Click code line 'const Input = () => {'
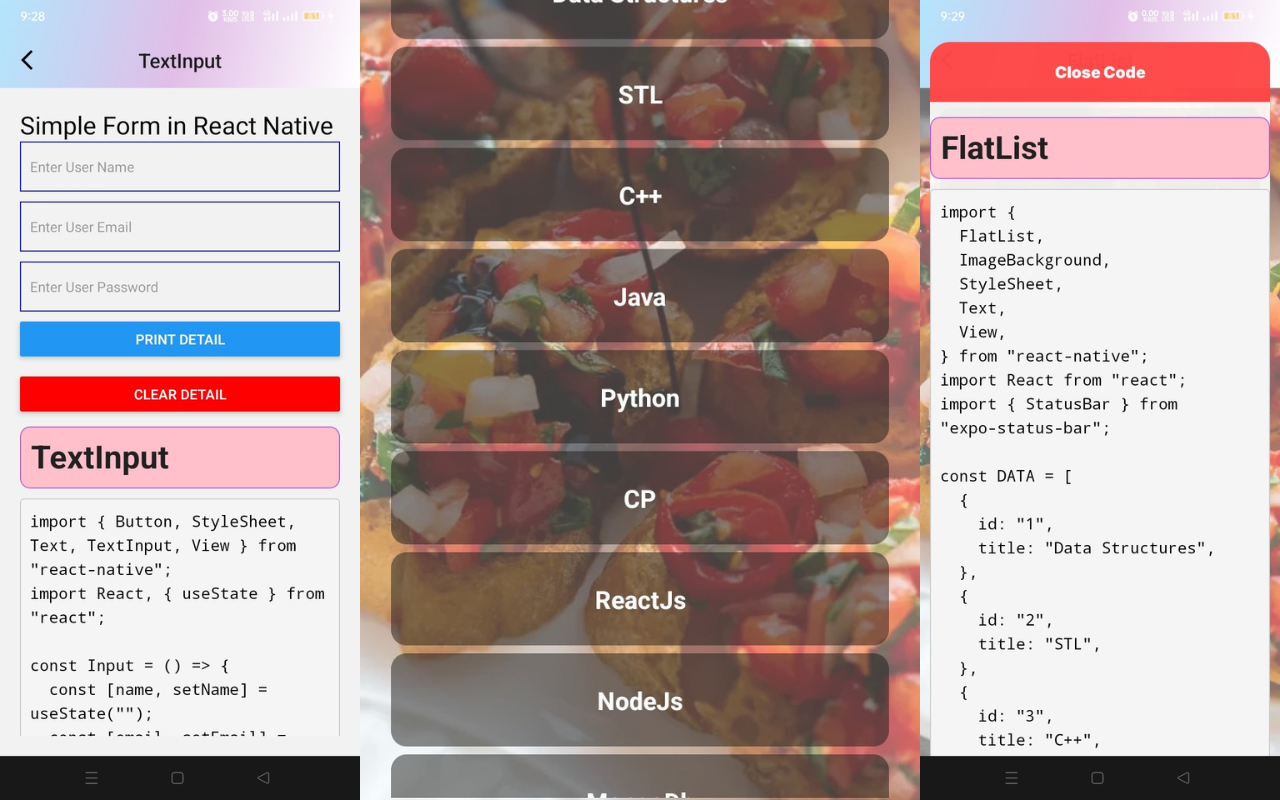The height and width of the screenshot is (800, 1280). pyautogui.click(x=130, y=665)
